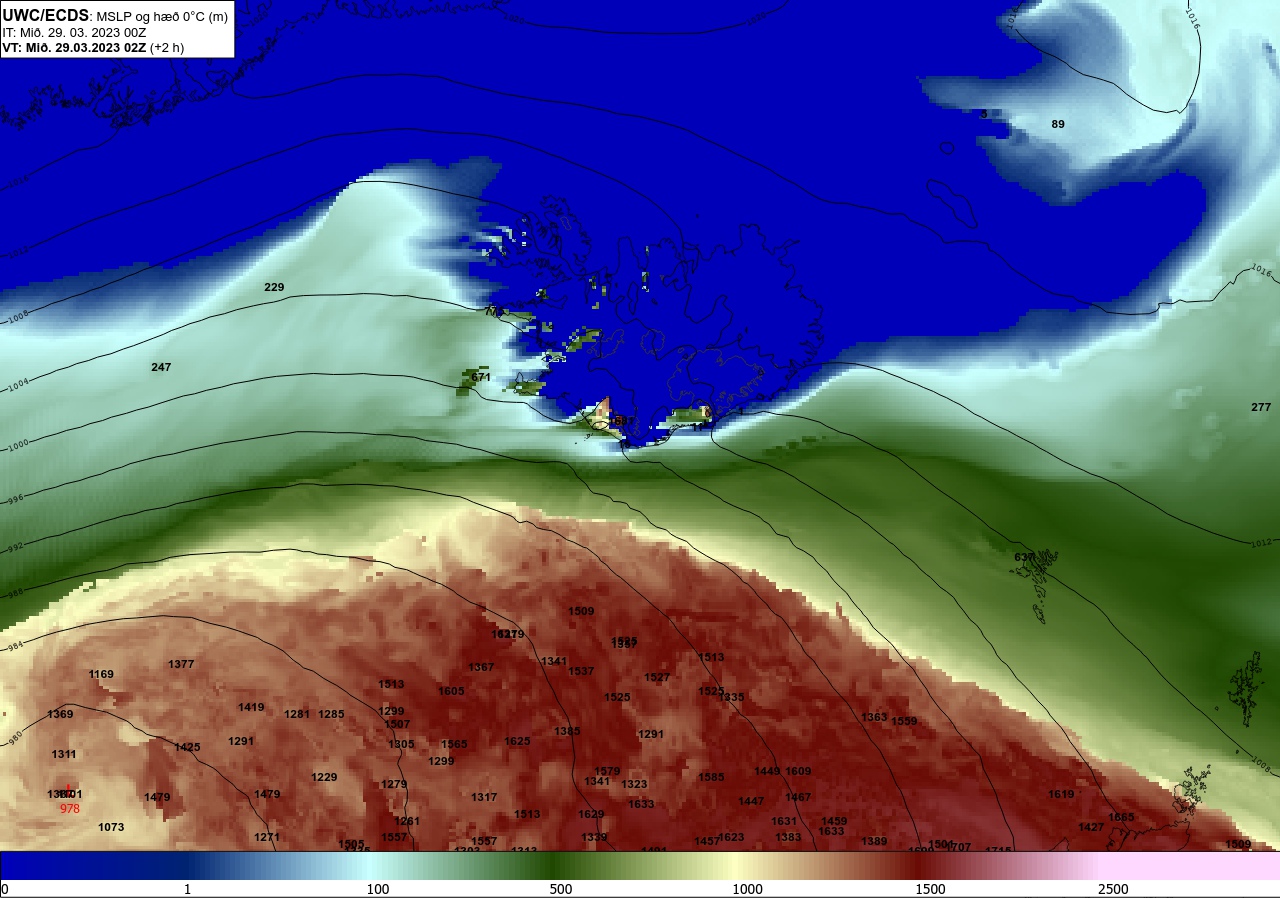This screenshot has width=1280, height=898.
Task: Click the map value "637"
Action: point(1024,557)
